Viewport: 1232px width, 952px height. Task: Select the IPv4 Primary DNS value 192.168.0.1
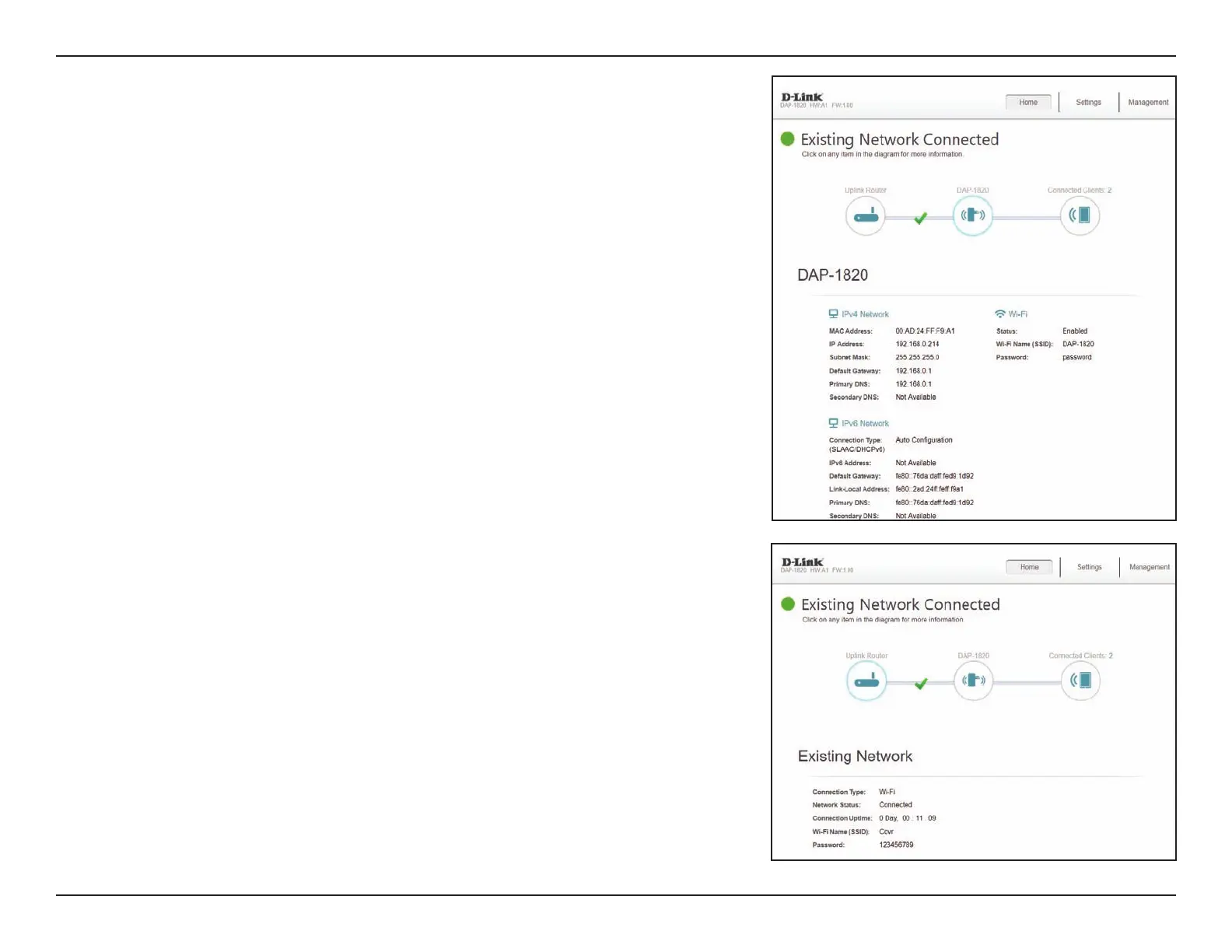[913, 384]
